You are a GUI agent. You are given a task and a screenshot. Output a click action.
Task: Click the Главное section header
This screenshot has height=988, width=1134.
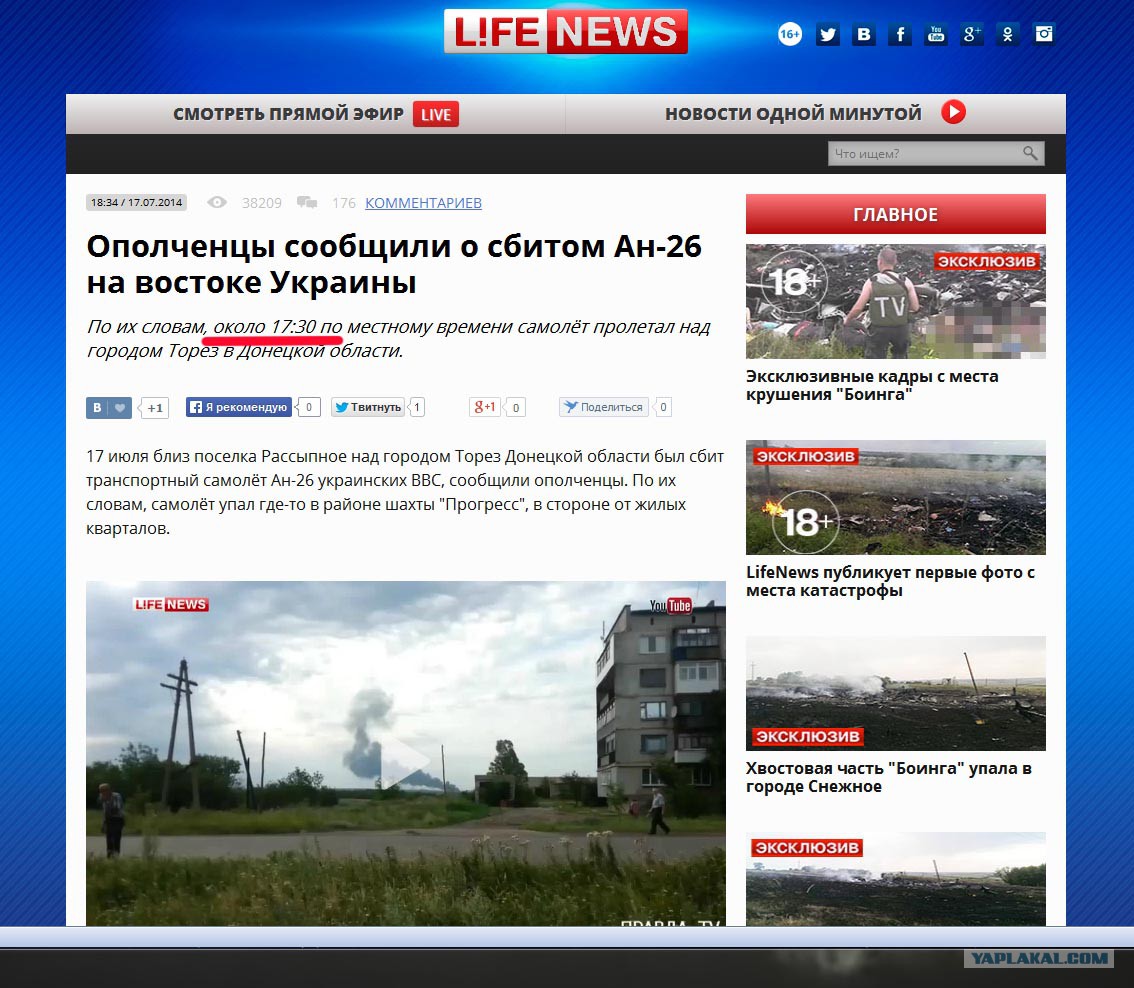pos(895,214)
